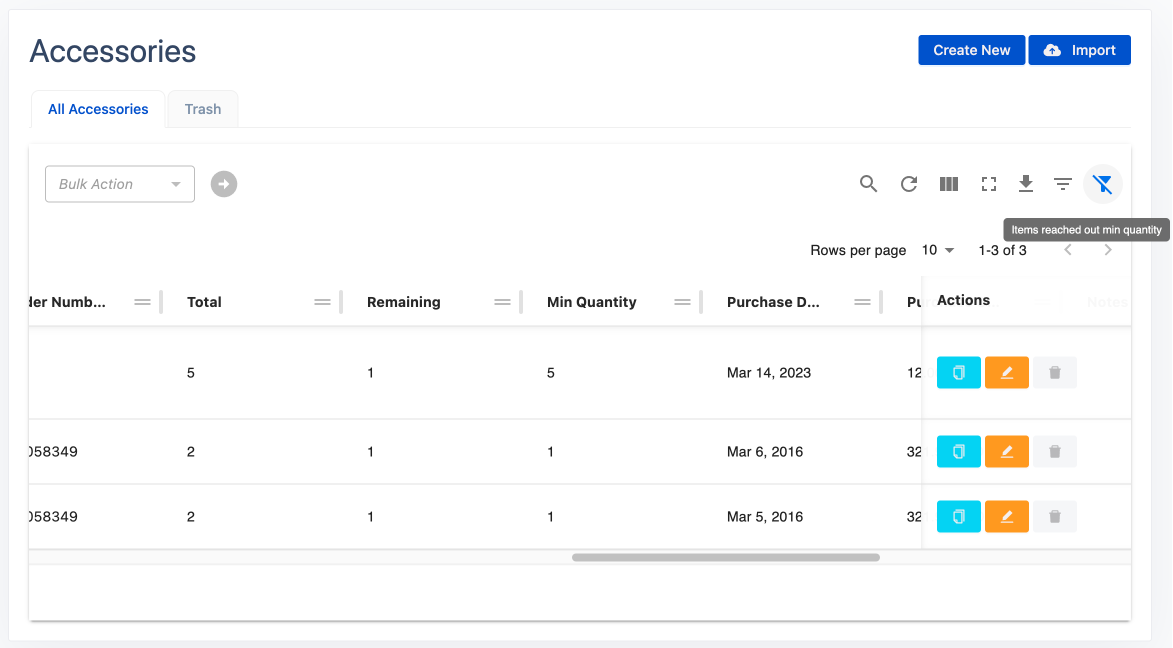The width and height of the screenshot is (1173, 648).
Task: Open the show/hide columns icon
Action: (x=949, y=184)
